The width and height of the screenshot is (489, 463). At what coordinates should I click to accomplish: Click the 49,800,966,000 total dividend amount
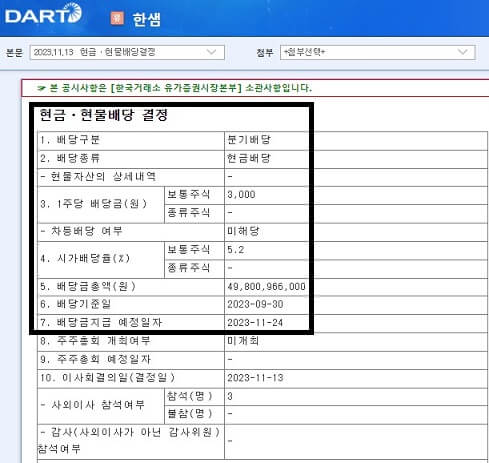[x=266, y=287]
